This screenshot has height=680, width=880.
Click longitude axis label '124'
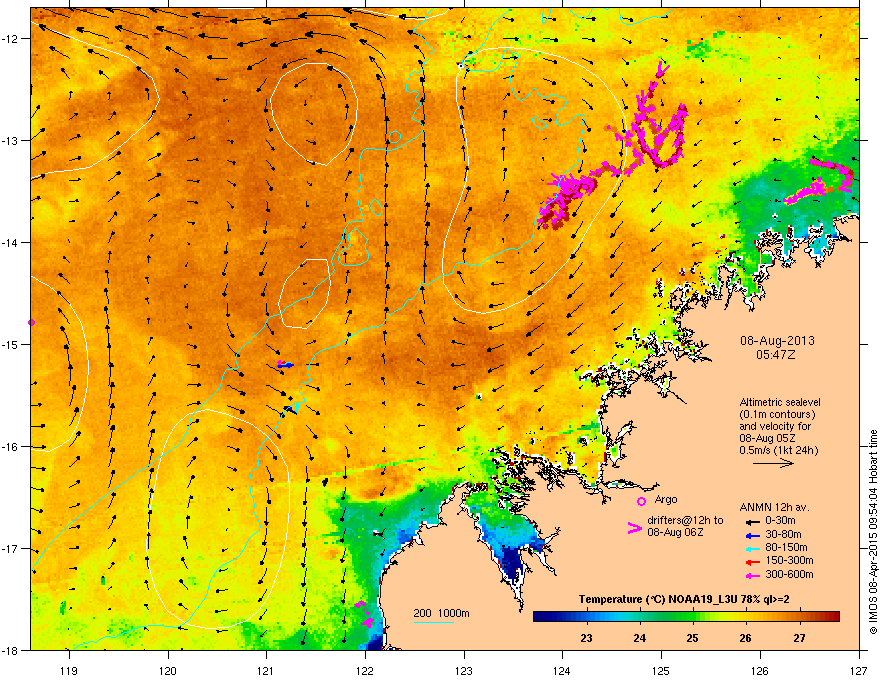(562, 670)
